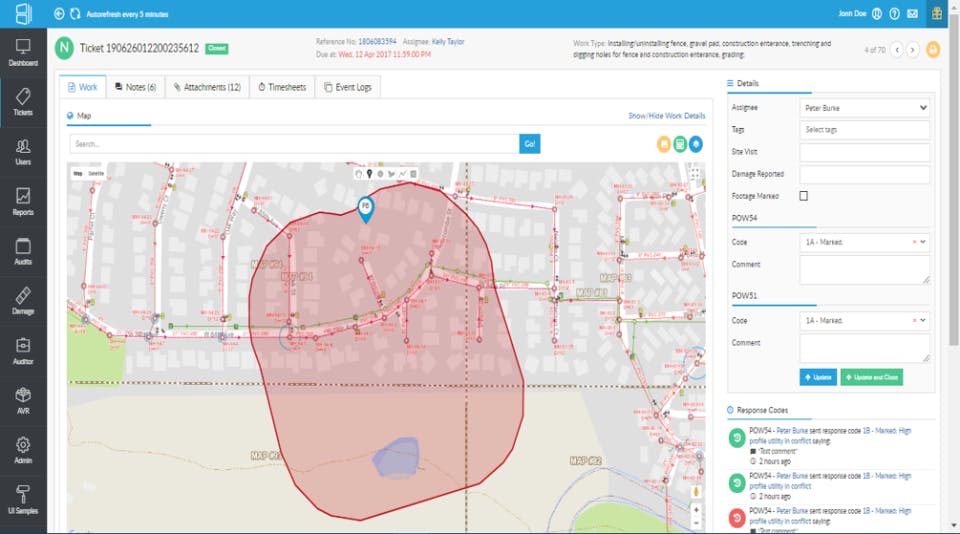Click the user profile icon beside John Doe

coord(877,13)
